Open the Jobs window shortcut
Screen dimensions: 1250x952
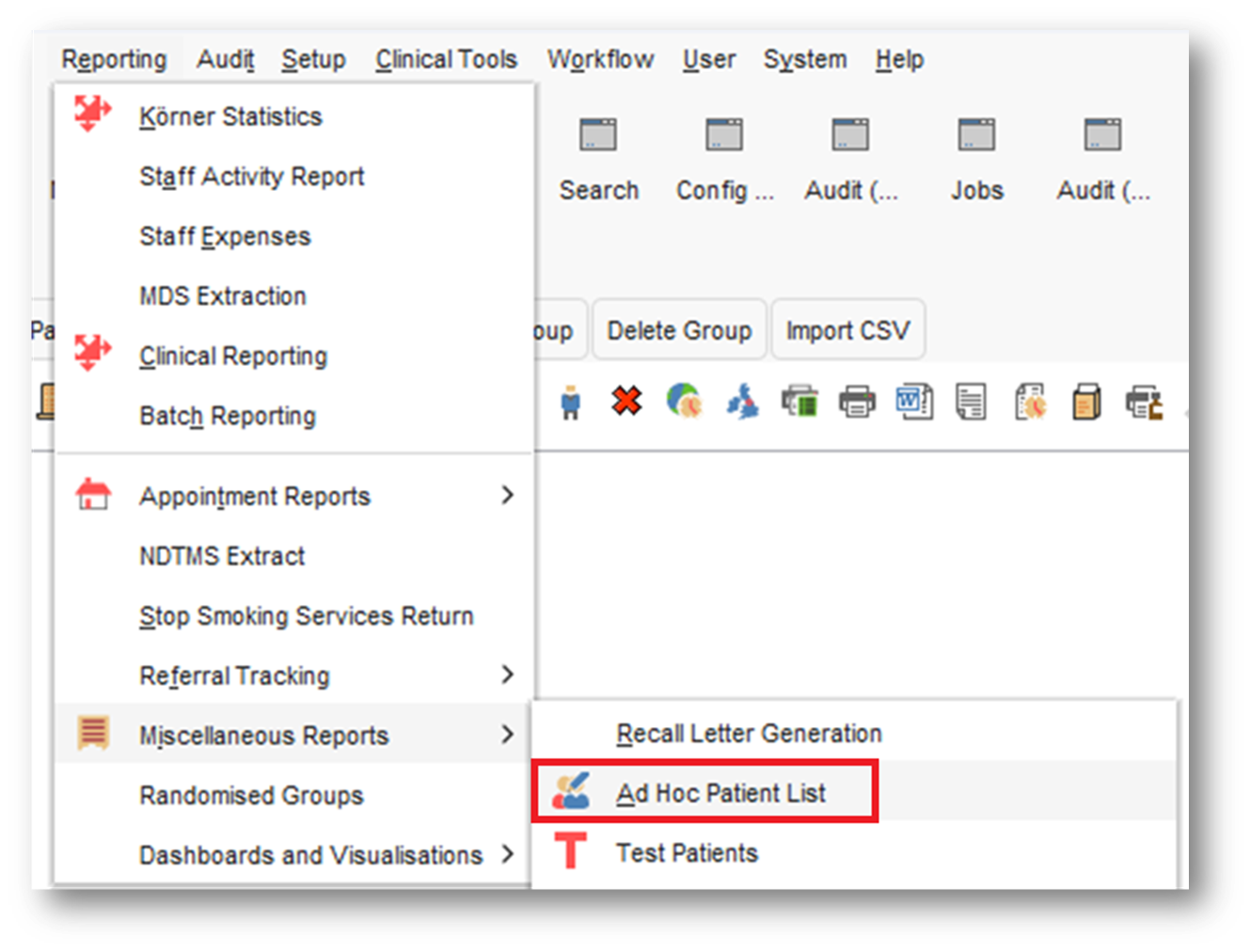click(x=976, y=160)
